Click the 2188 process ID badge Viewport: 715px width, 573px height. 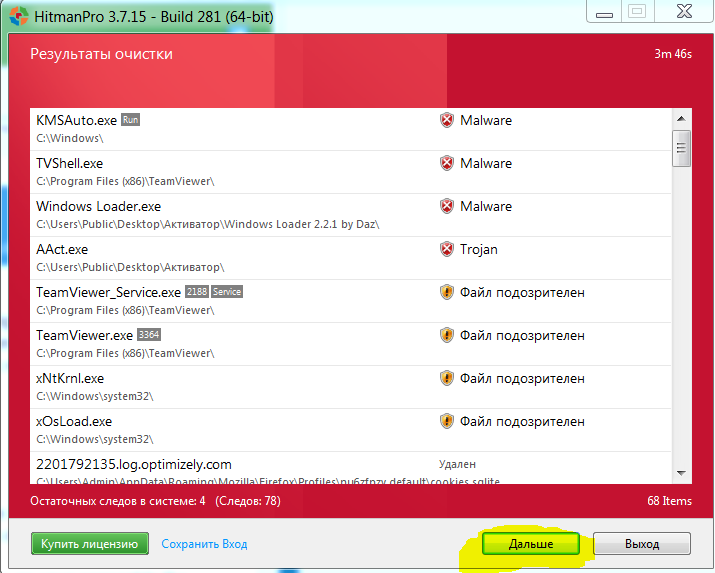pos(197,292)
